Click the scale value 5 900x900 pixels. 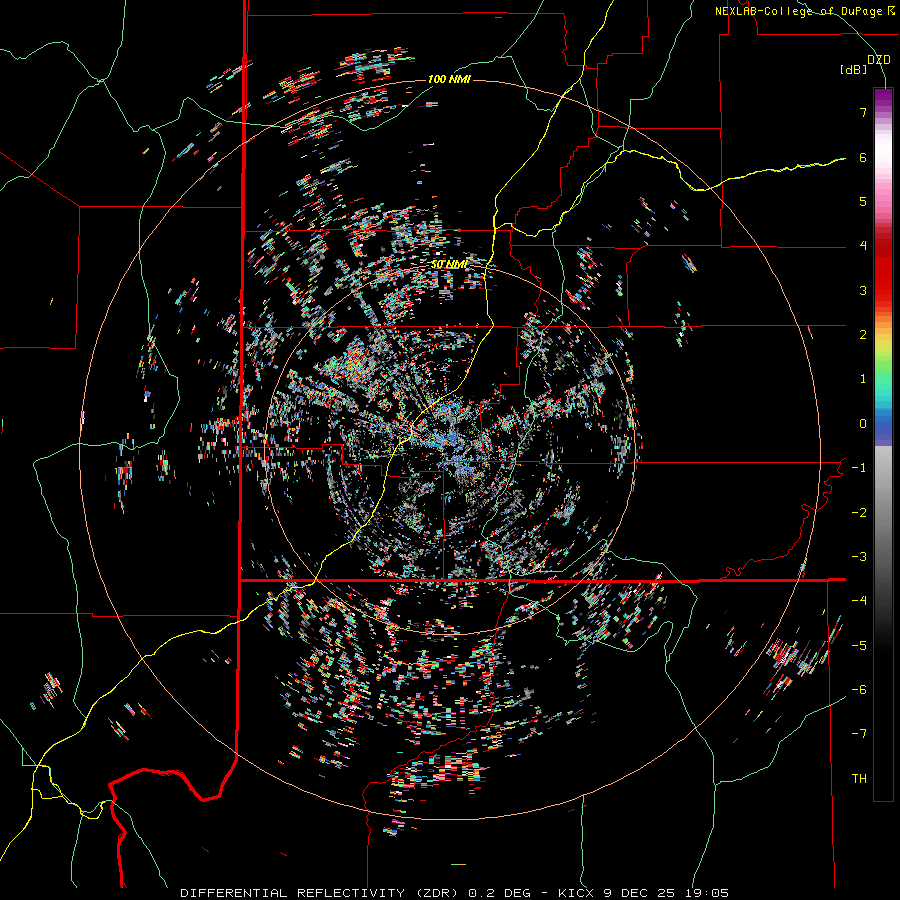point(863,201)
